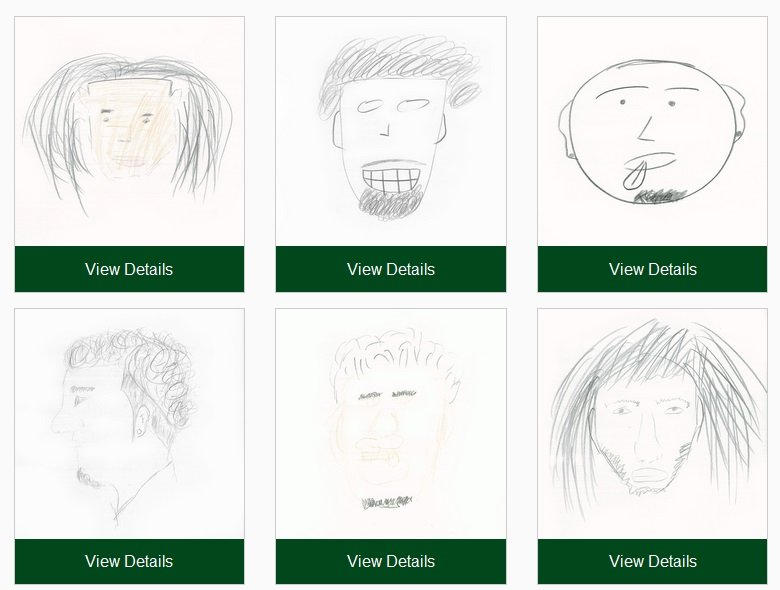Image resolution: width=780 pixels, height=590 pixels.
Task: Pick the portrait with dot eyes and big ears
Action: 652,131
